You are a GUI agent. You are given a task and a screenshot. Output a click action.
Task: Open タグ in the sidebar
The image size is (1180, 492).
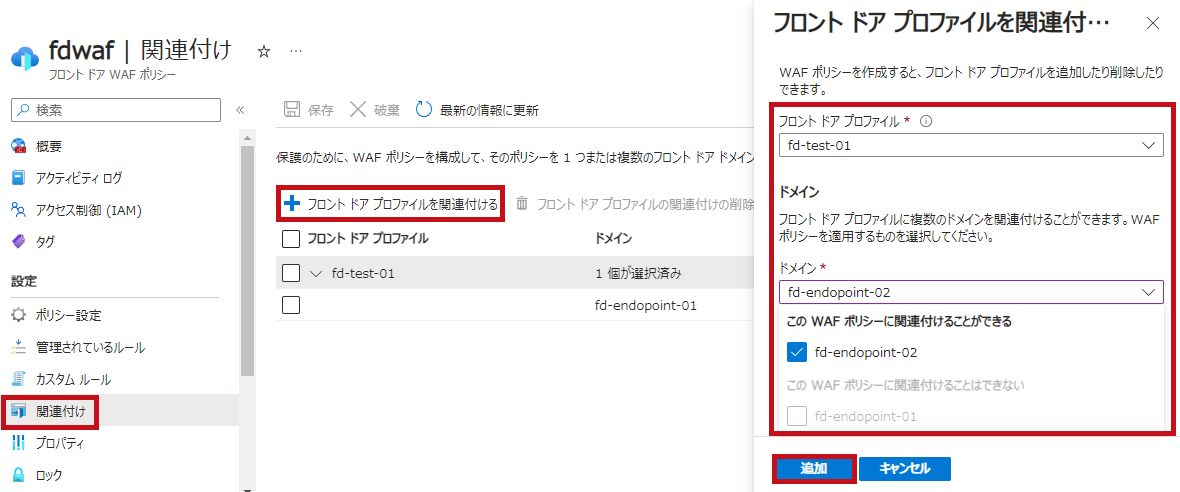[44, 241]
